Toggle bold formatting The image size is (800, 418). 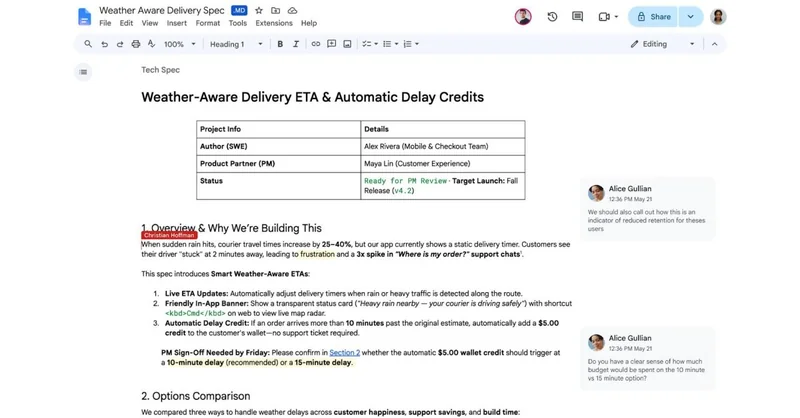click(x=280, y=44)
